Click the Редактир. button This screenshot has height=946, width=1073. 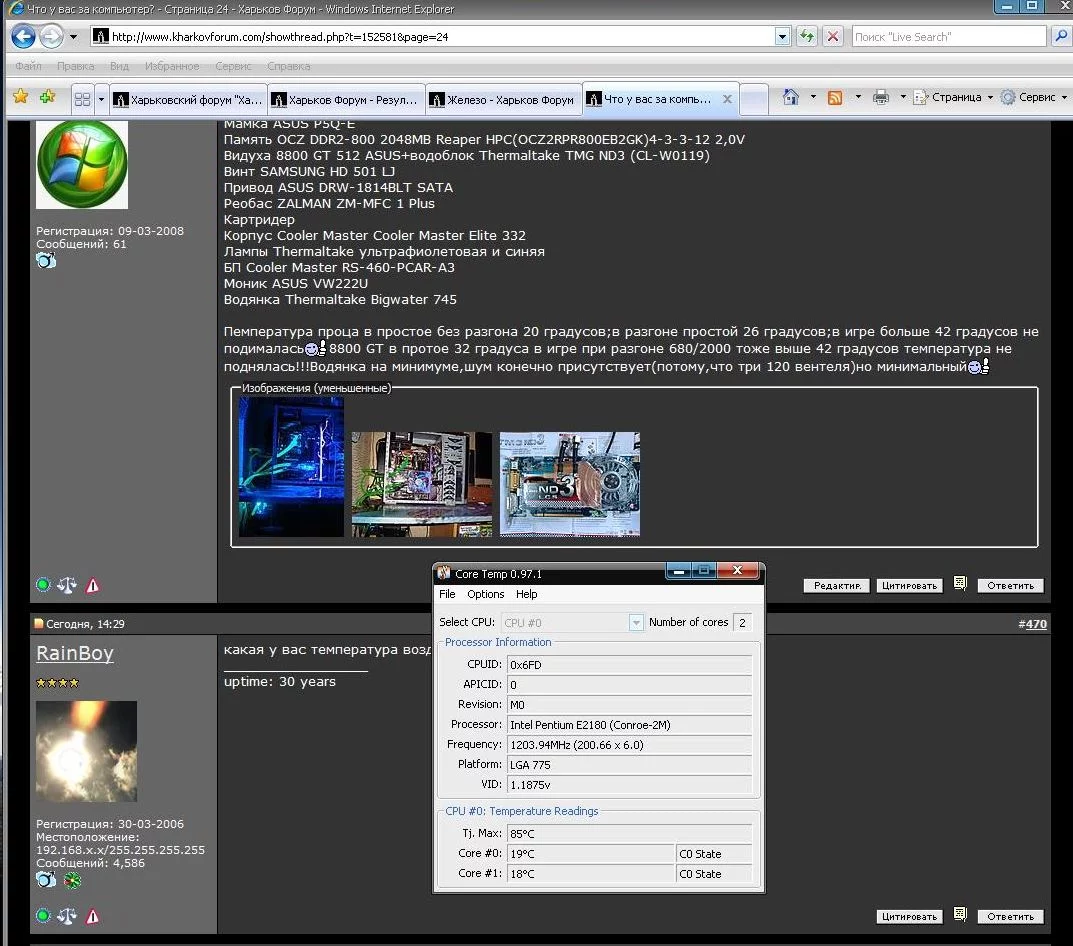837,585
